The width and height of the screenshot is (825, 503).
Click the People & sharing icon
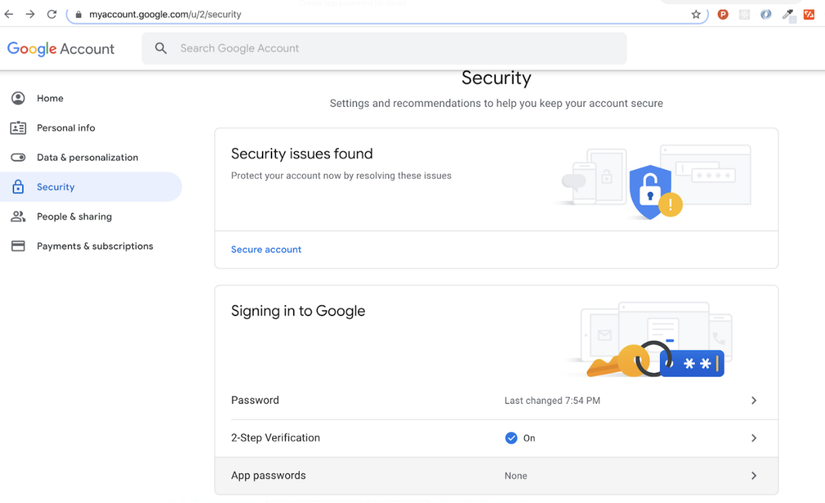18,216
